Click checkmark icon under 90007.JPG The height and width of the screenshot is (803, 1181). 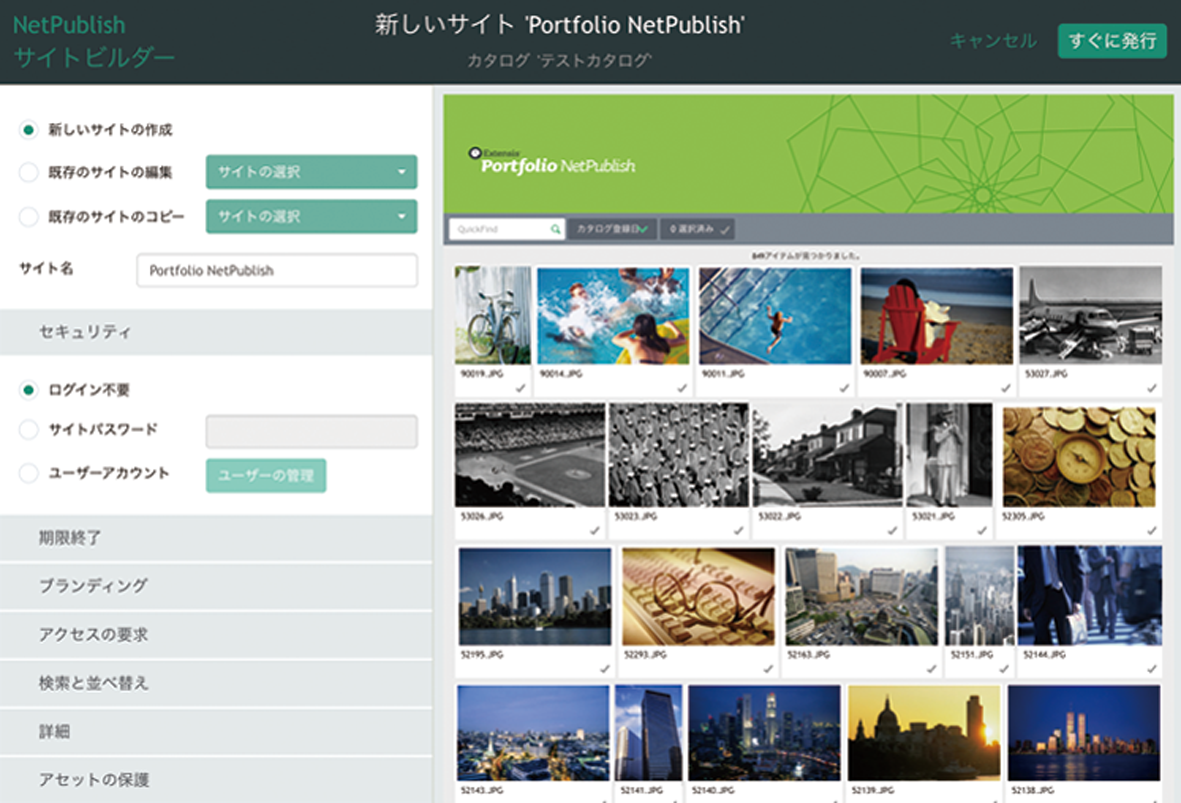click(1006, 388)
